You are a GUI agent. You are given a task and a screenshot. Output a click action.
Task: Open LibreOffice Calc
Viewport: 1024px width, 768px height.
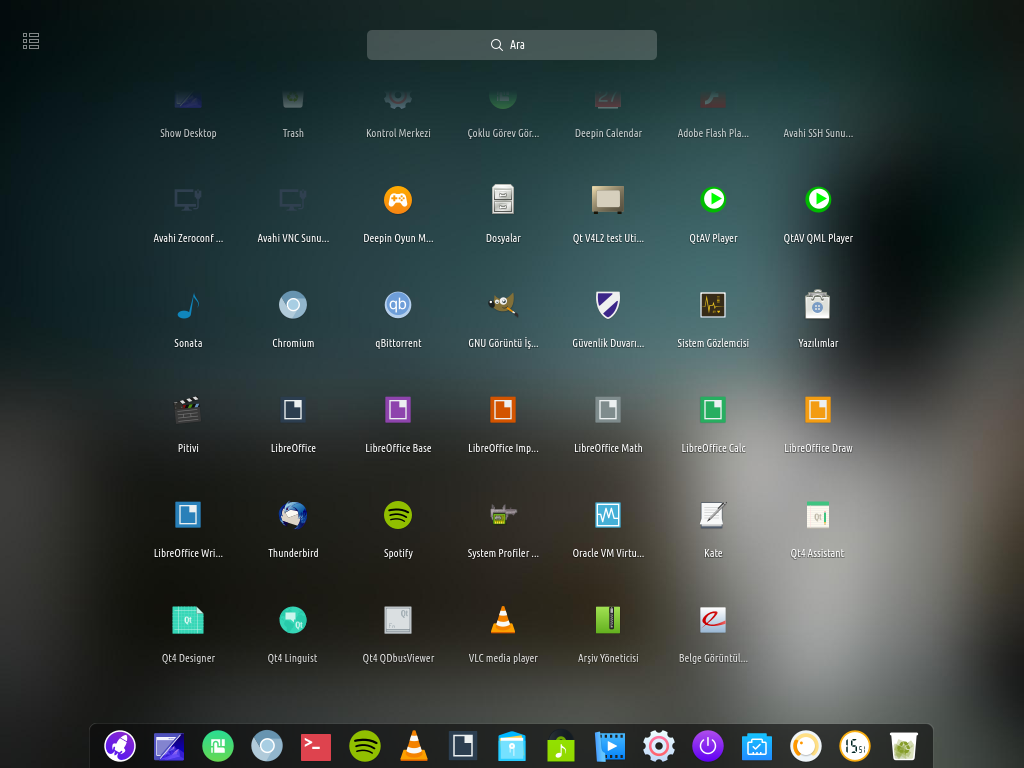pos(713,410)
